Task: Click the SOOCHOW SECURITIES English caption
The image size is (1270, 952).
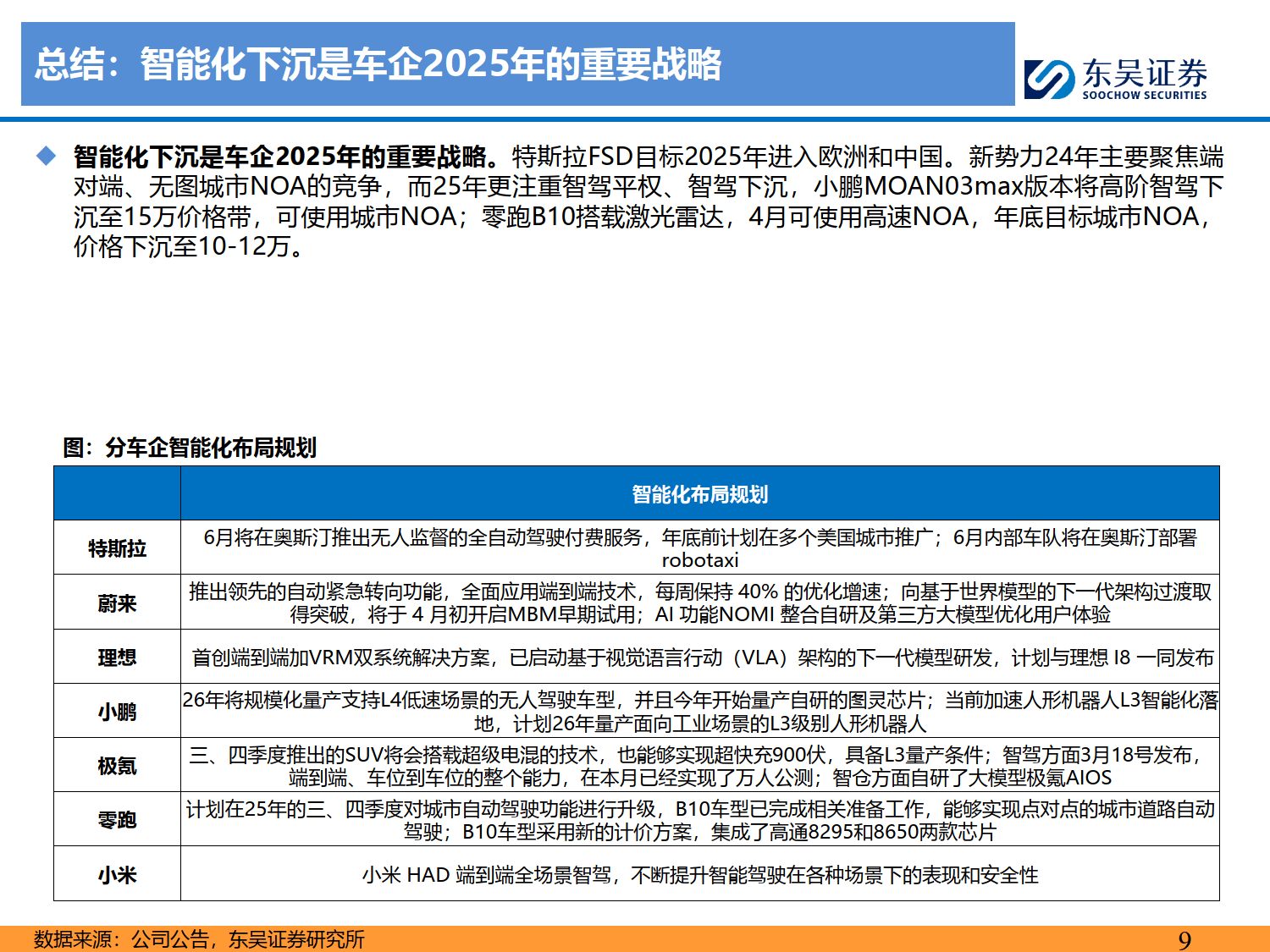Action: click(x=1145, y=96)
